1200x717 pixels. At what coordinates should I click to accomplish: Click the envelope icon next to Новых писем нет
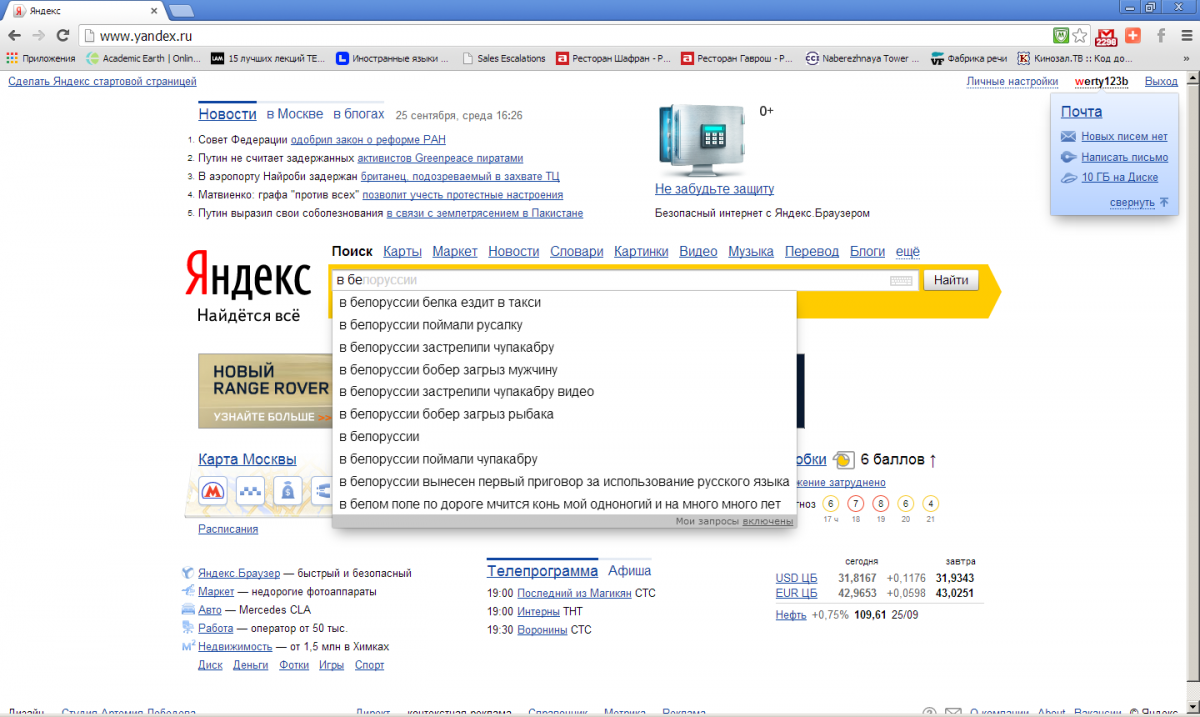pyautogui.click(x=1068, y=137)
